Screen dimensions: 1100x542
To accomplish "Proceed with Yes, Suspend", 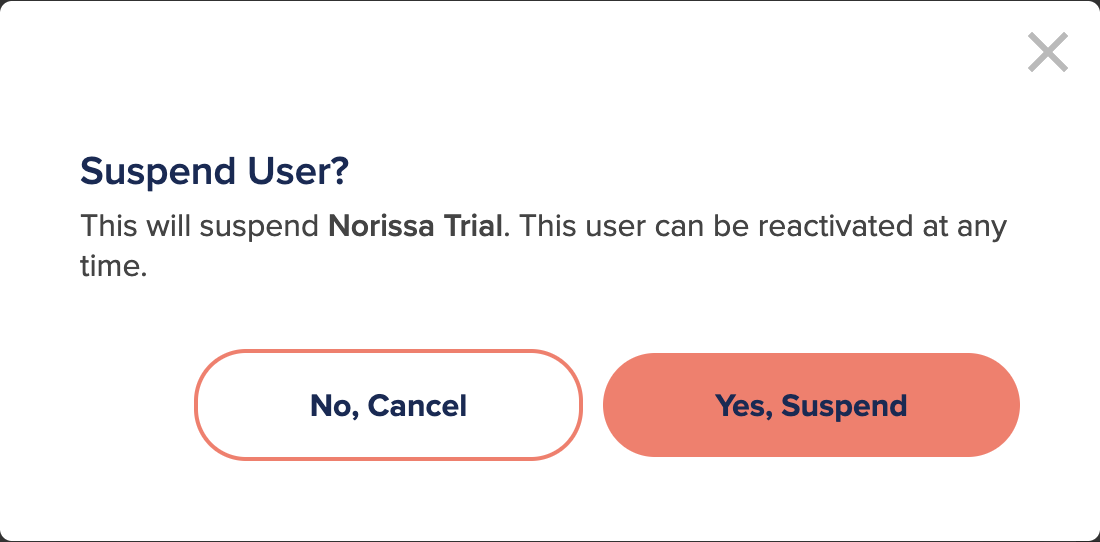I will 811,405.
